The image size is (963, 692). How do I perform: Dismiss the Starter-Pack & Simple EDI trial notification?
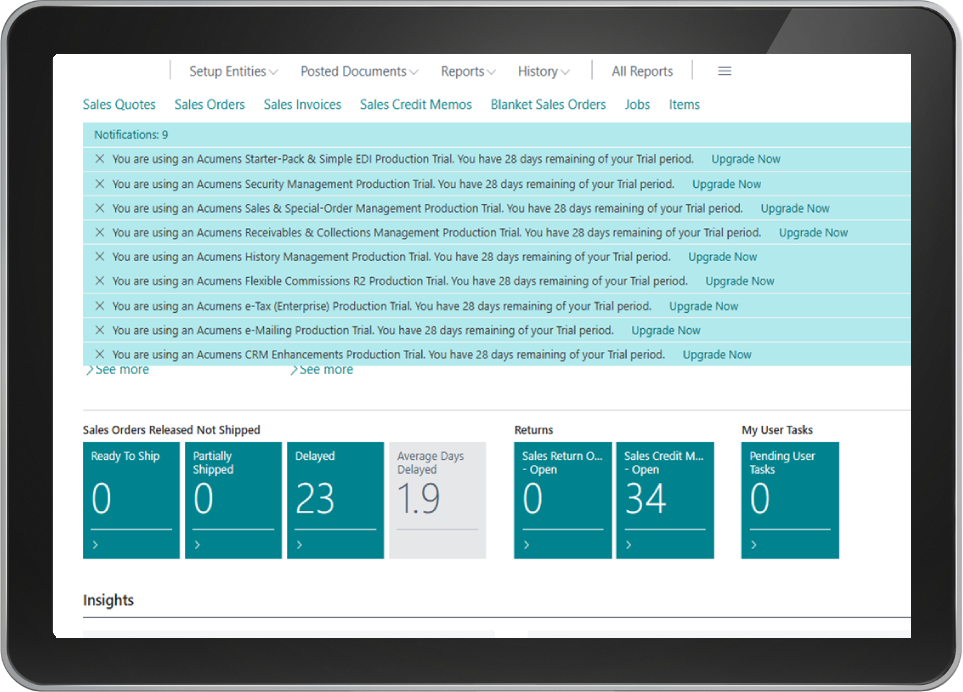click(x=99, y=159)
